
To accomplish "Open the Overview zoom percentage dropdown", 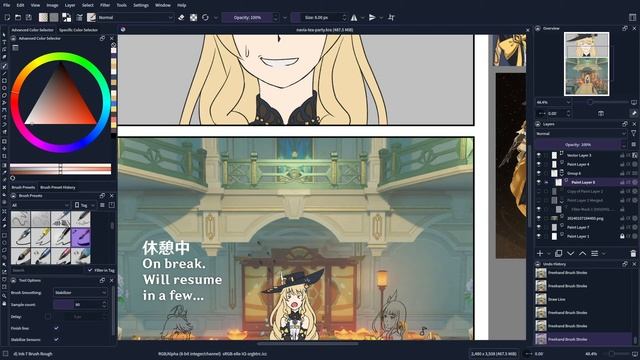I will click(x=553, y=102).
